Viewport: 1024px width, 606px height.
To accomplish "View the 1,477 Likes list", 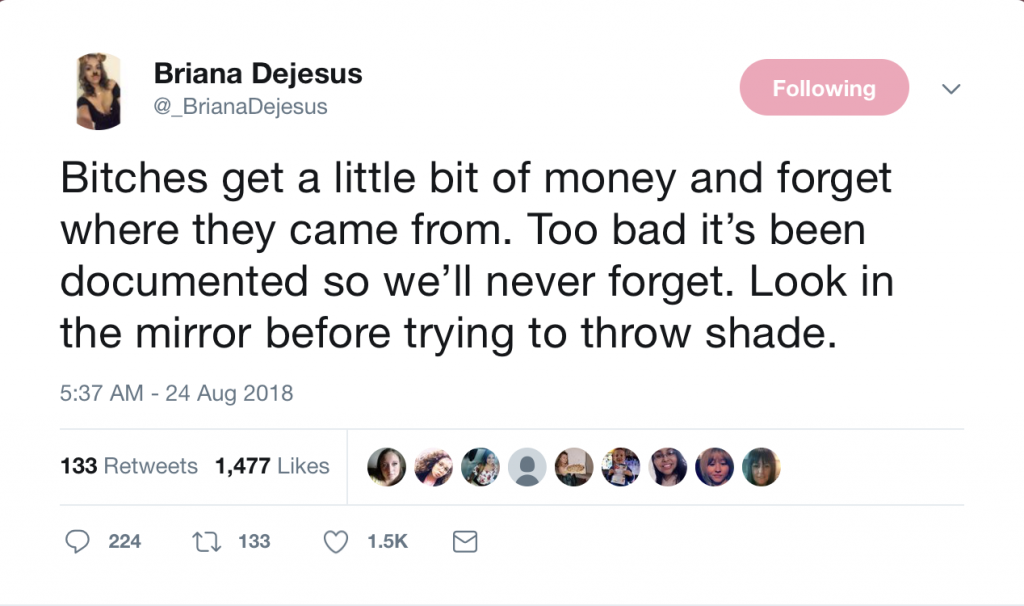I will (272, 466).
